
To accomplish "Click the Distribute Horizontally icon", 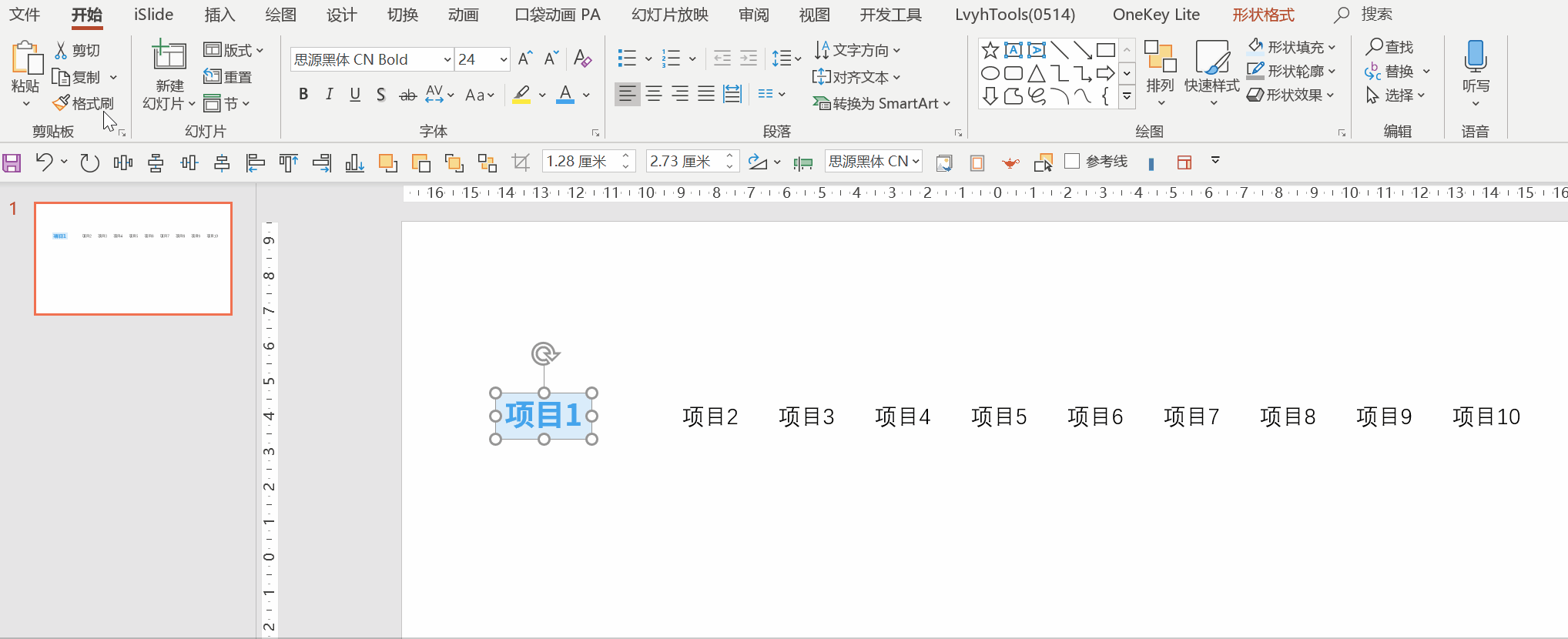I will coord(123,162).
